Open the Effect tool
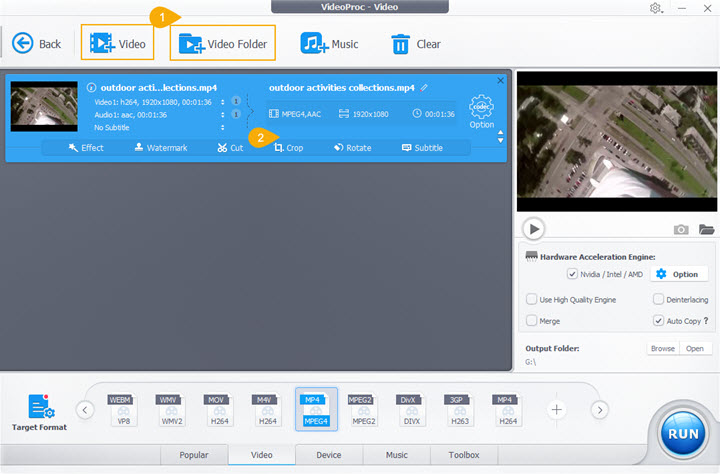 [86, 148]
